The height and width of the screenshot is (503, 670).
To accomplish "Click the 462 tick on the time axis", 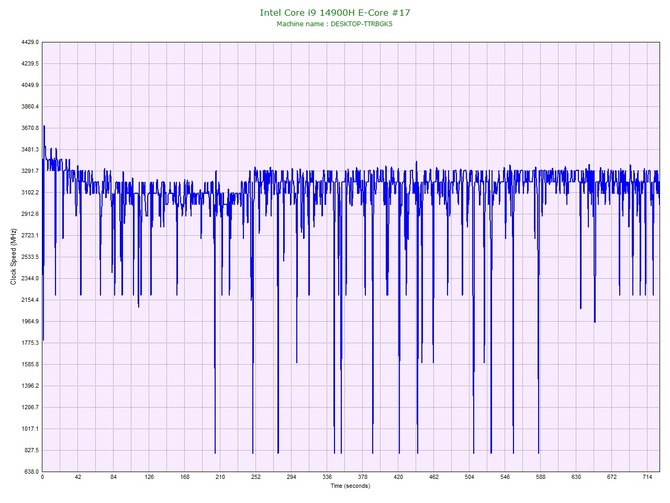I will point(434,477).
